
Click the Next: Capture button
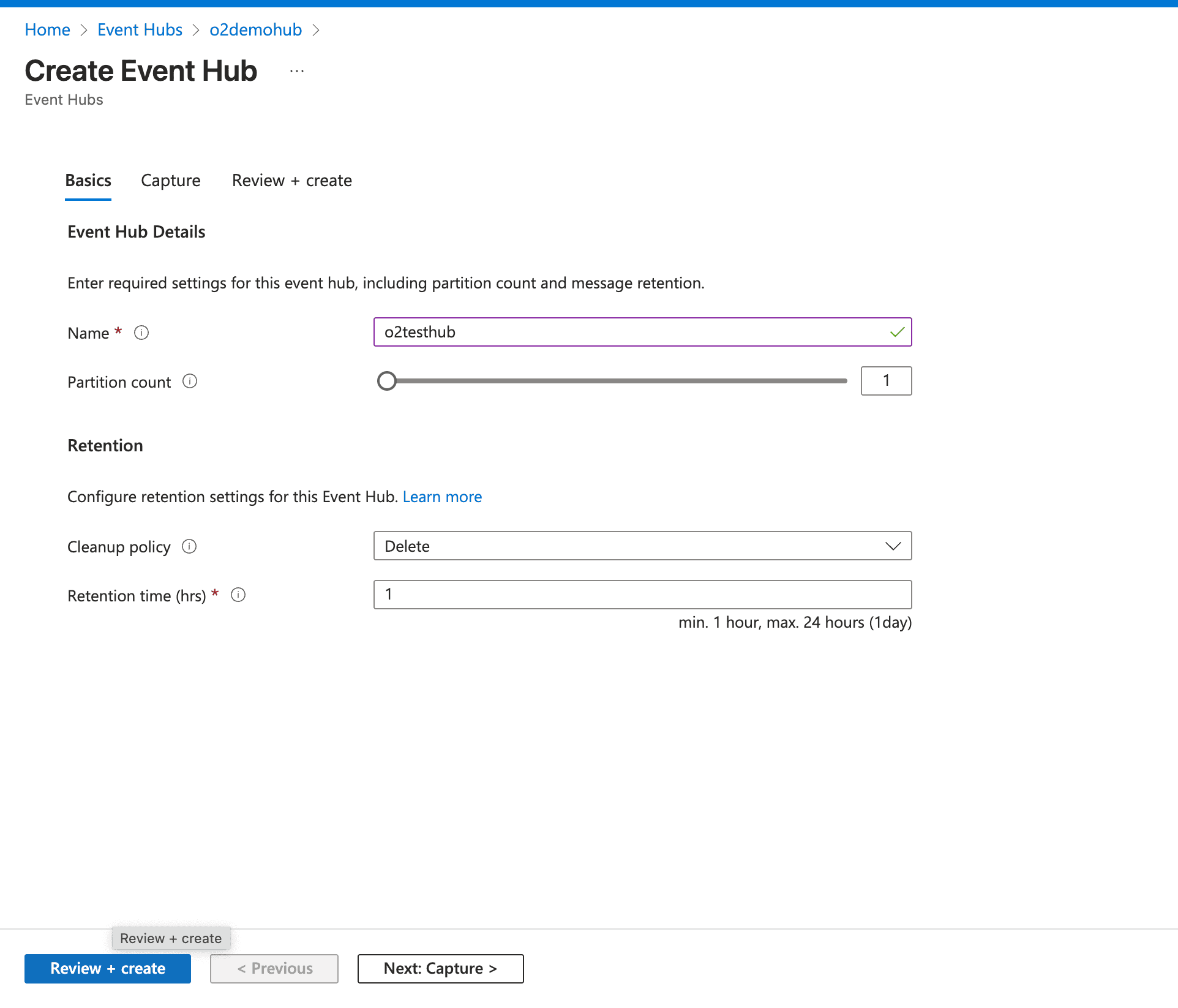tap(440, 968)
